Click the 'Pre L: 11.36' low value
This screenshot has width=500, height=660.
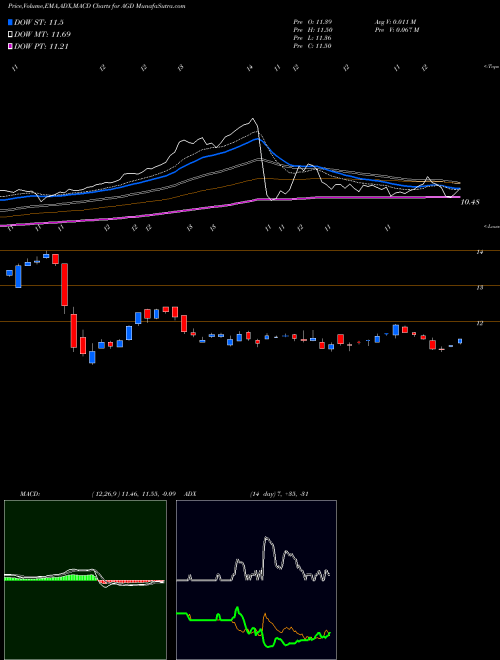(313, 38)
